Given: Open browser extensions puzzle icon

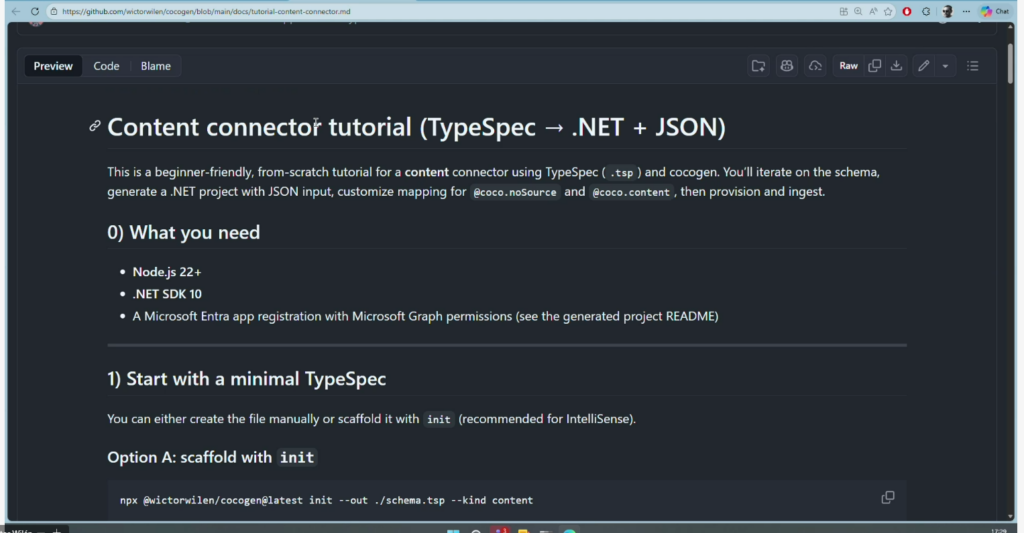Looking at the screenshot, I should (x=925, y=11).
